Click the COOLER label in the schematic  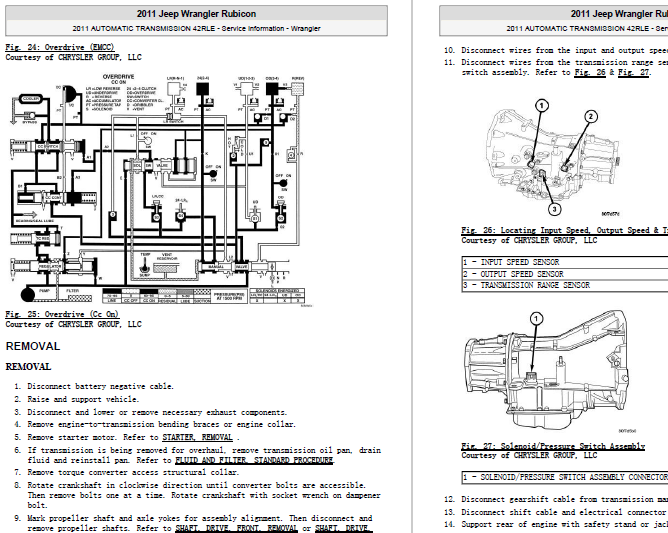click(x=31, y=99)
